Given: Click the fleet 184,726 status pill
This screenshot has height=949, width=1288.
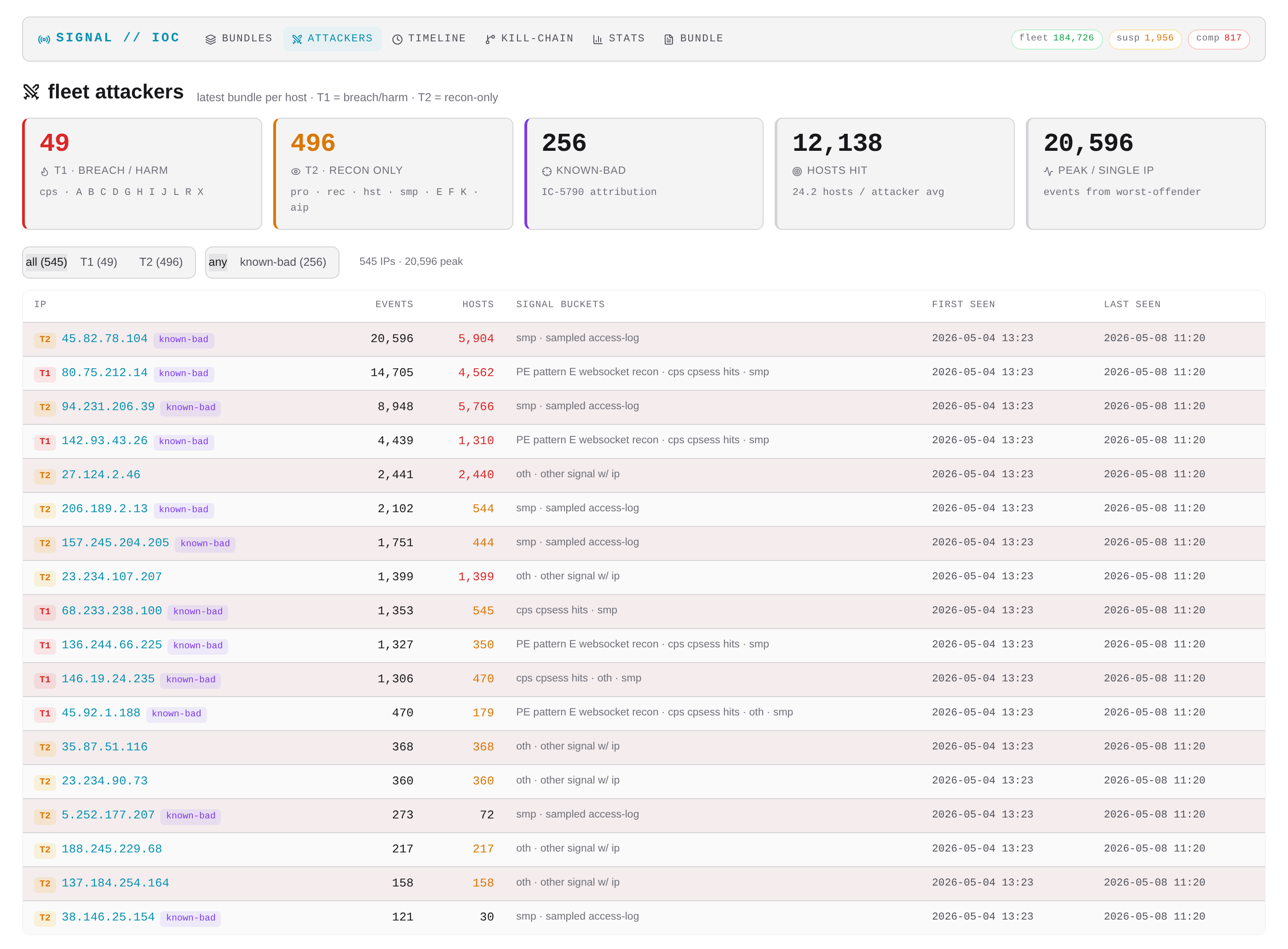Looking at the screenshot, I should [x=1056, y=39].
